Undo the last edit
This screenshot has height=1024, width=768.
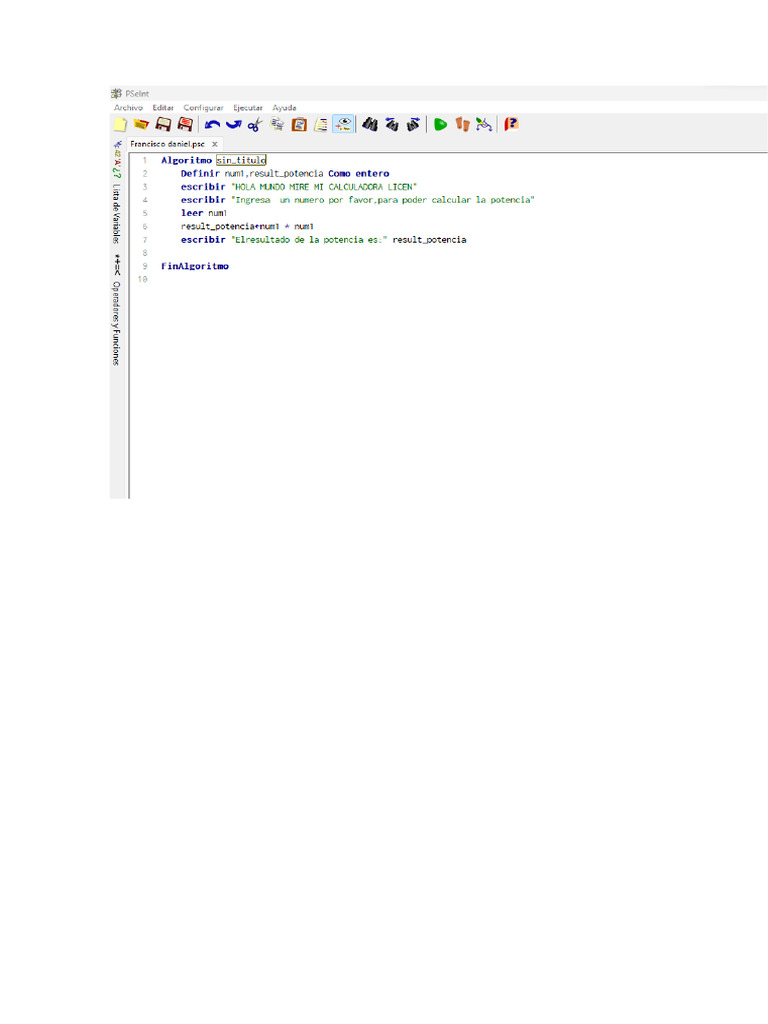[212, 124]
